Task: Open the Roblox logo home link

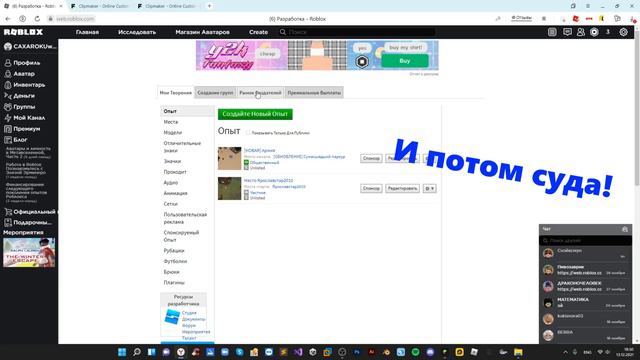Action: (x=23, y=32)
